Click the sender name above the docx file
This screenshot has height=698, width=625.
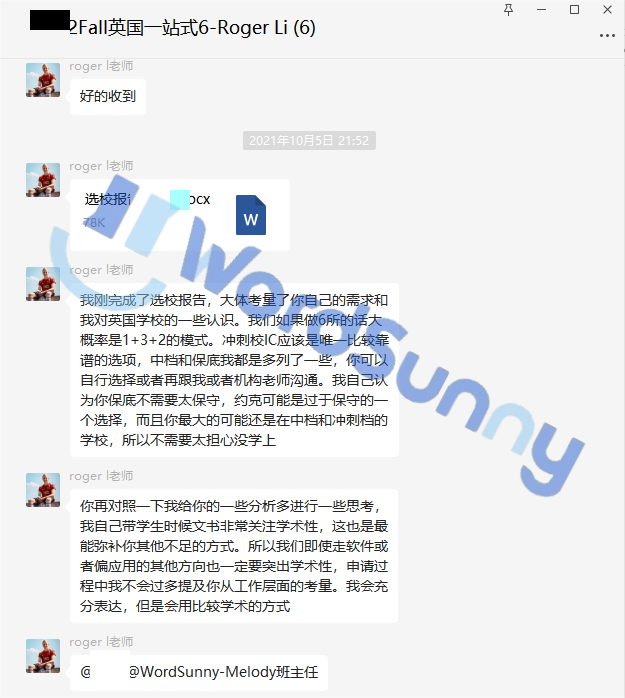pyautogui.click(x=101, y=166)
